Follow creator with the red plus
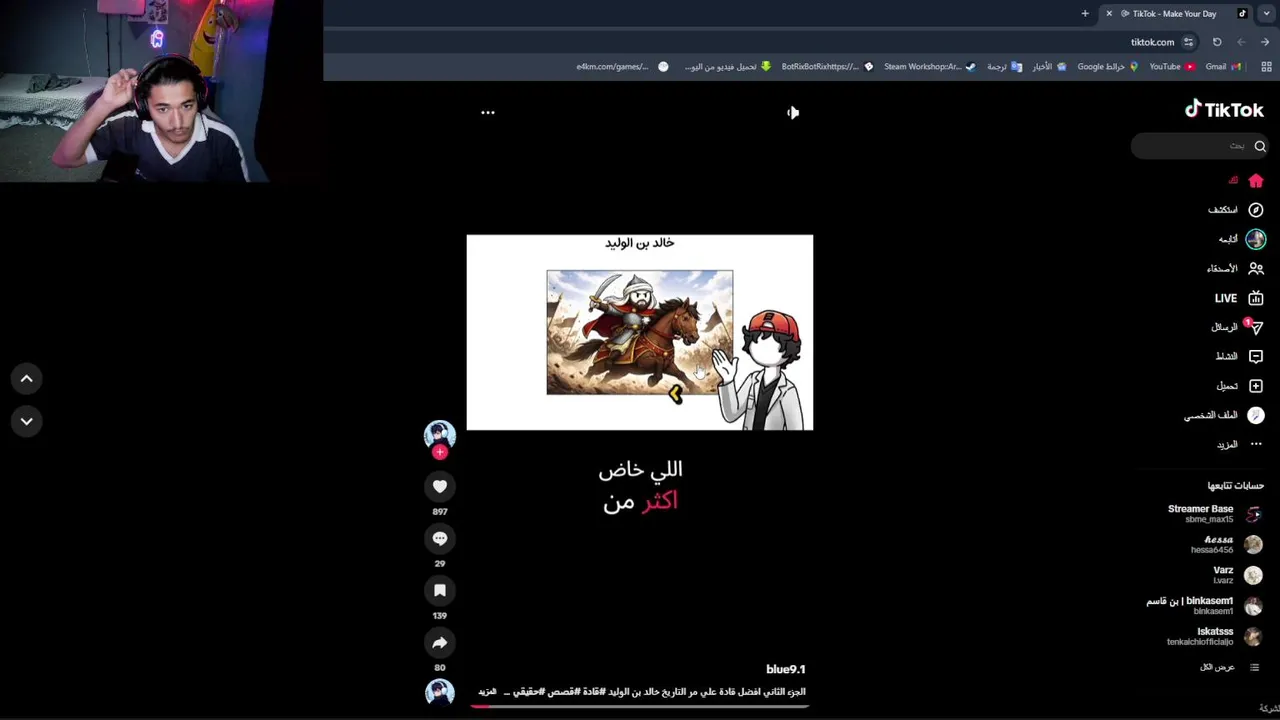The image size is (1280, 720). (440, 452)
